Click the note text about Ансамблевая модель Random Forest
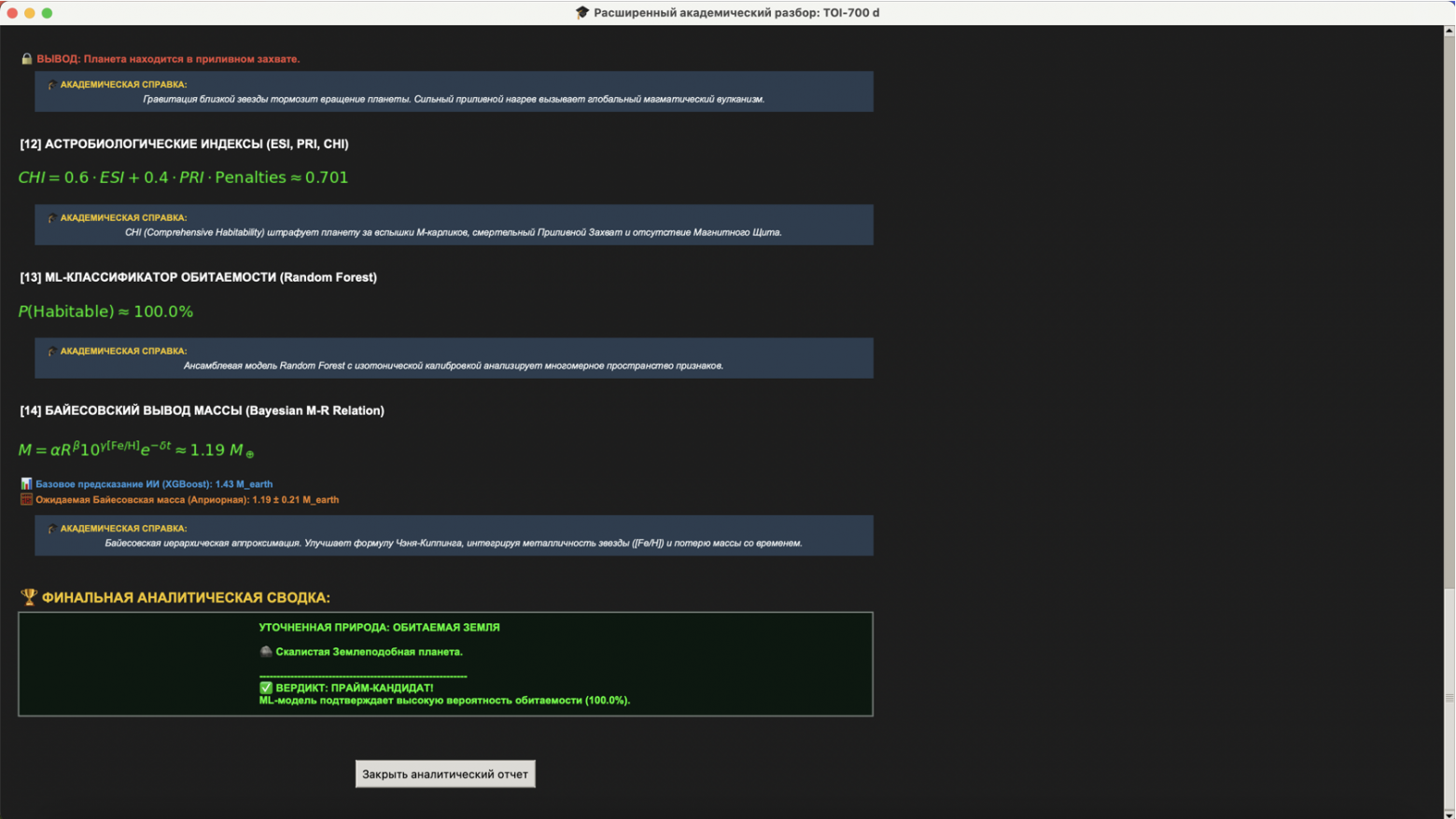1456x819 pixels. click(x=454, y=366)
